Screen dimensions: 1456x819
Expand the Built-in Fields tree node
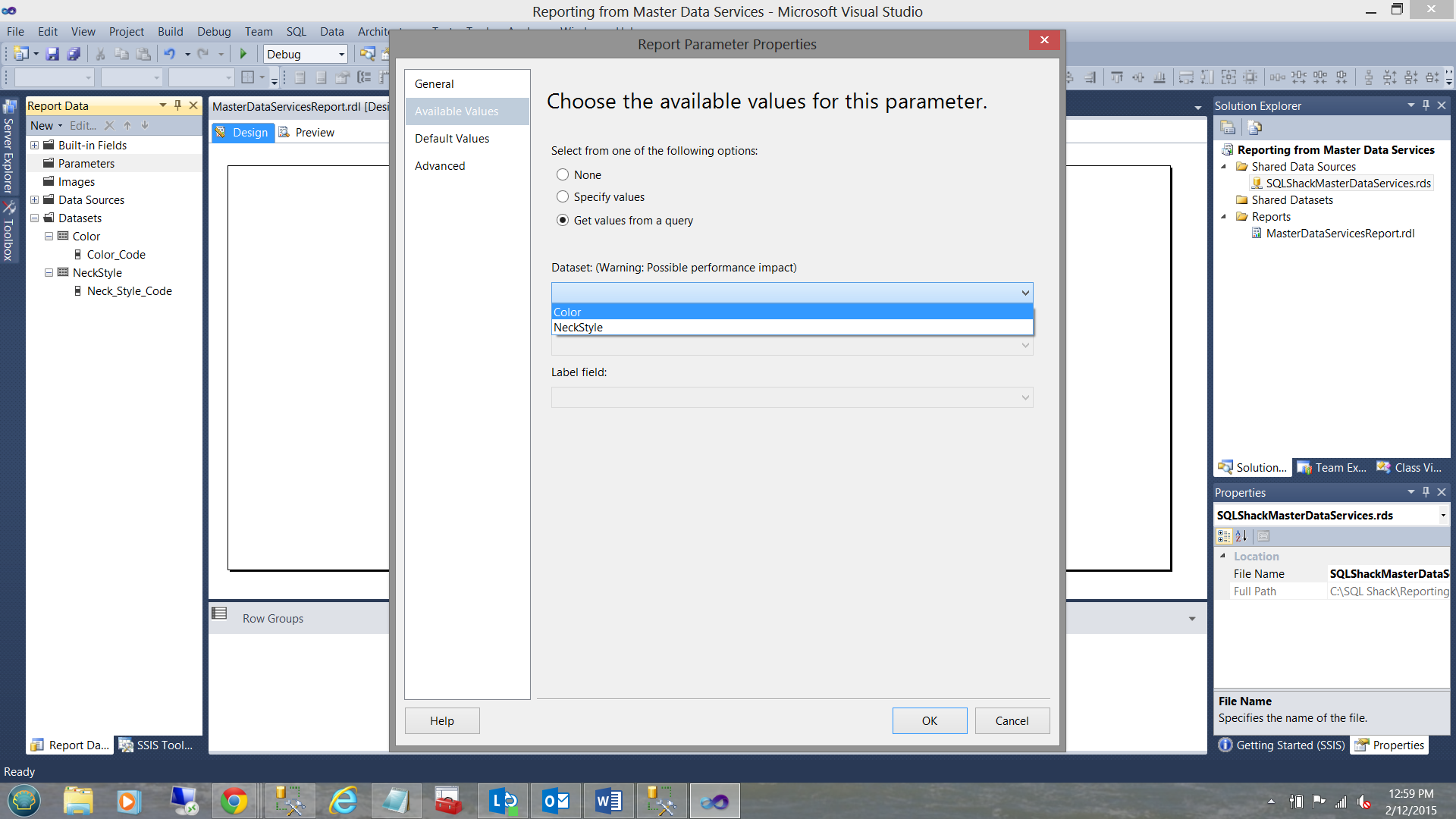pyautogui.click(x=34, y=145)
